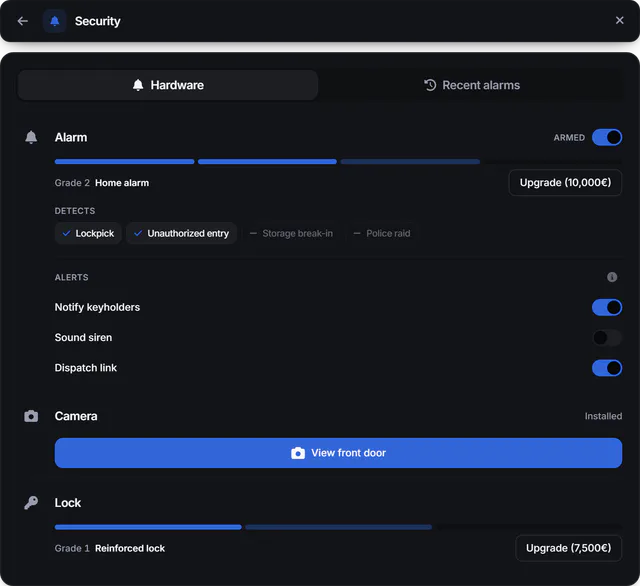640x586 pixels.
Task: Click the Lock section key icon
Action: [x=31, y=502]
